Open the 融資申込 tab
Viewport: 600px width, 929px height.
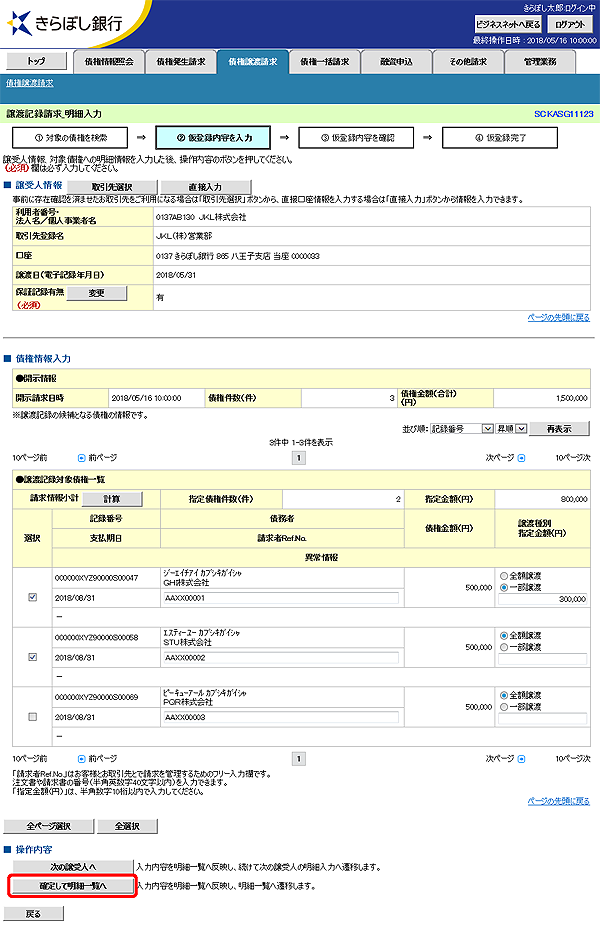[396, 62]
